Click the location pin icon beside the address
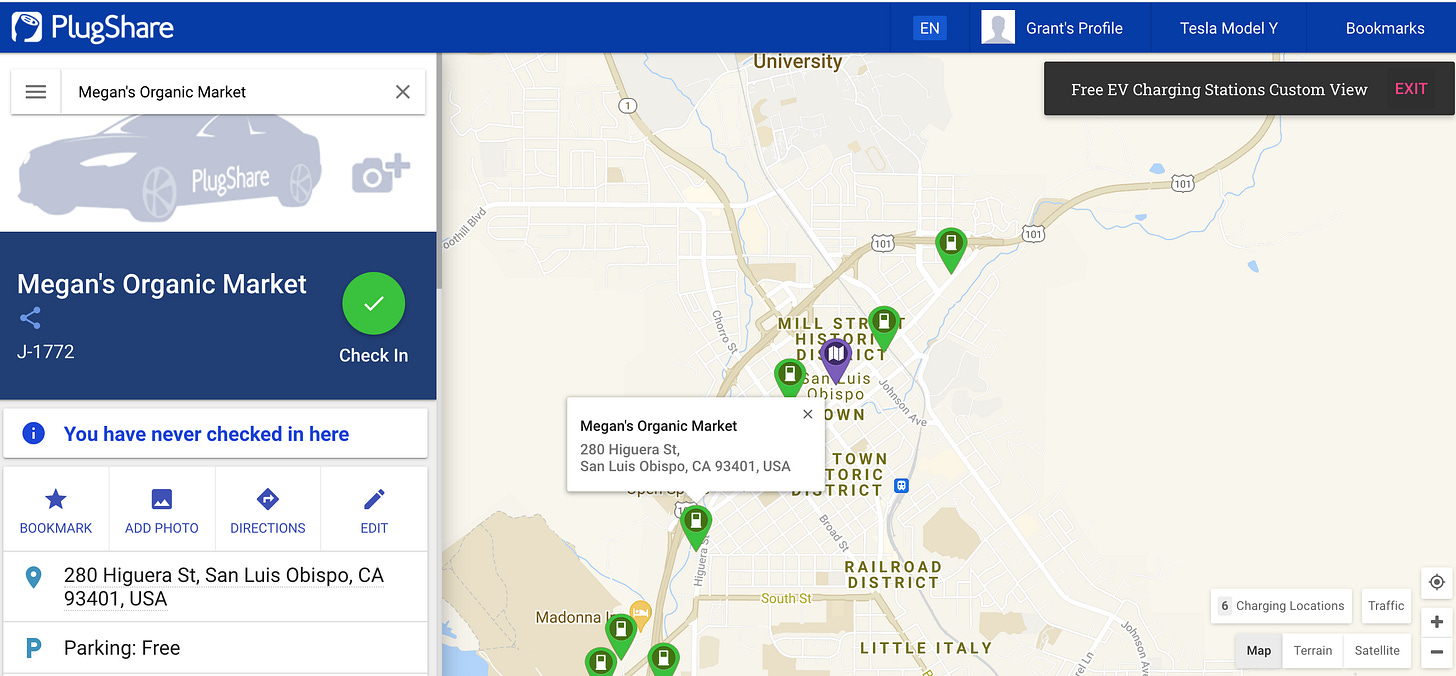Image resolution: width=1456 pixels, height=676 pixels. tap(33, 578)
